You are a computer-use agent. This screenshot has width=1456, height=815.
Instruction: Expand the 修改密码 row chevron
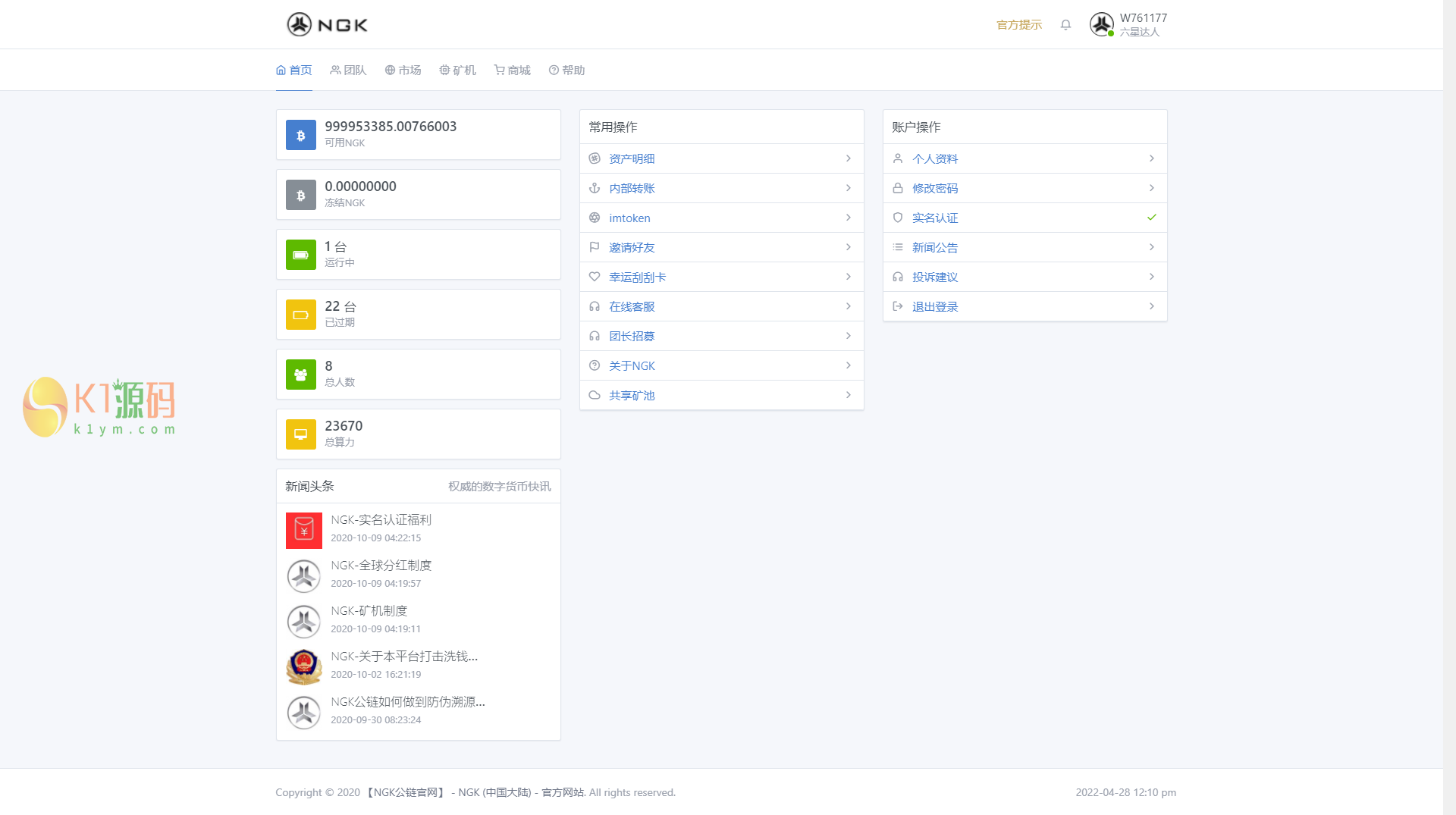click(1152, 188)
